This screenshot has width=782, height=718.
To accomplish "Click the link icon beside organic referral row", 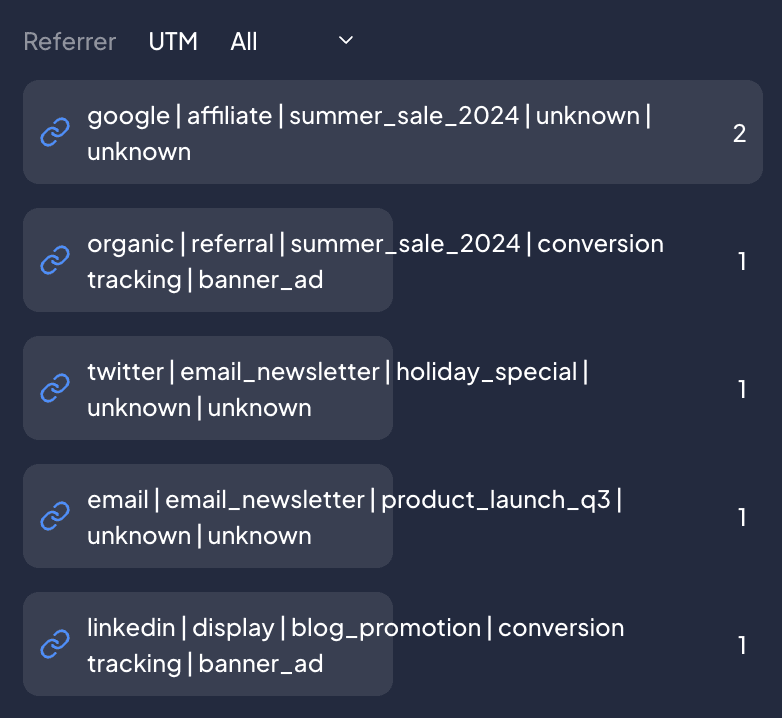I will (x=53, y=261).
